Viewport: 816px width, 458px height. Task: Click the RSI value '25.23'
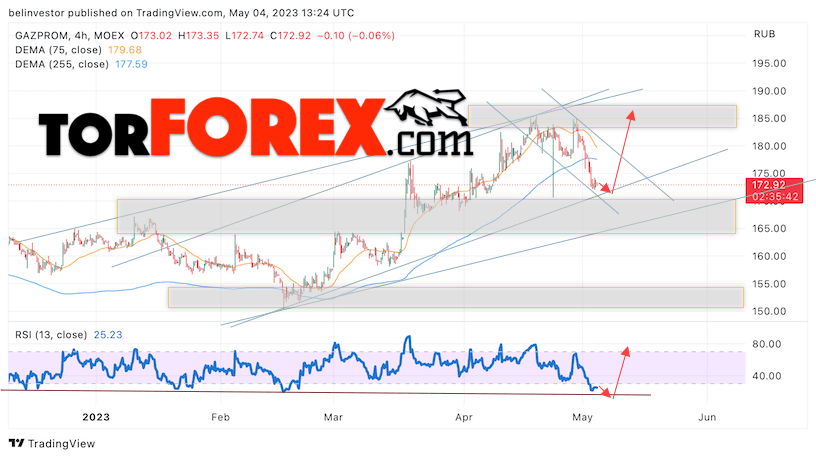click(x=108, y=335)
